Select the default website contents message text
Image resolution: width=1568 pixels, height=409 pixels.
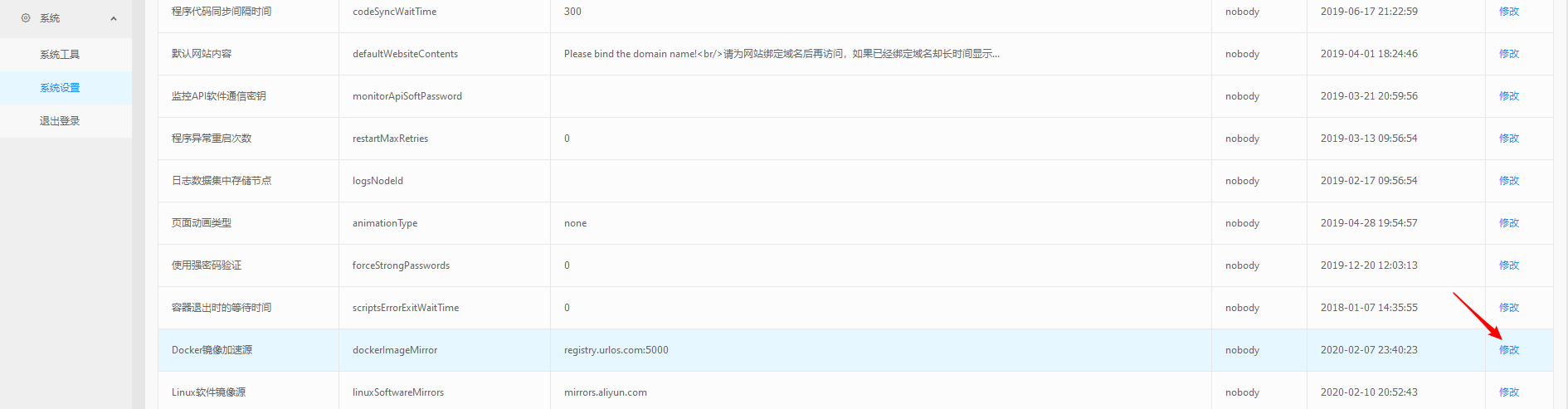(781, 54)
